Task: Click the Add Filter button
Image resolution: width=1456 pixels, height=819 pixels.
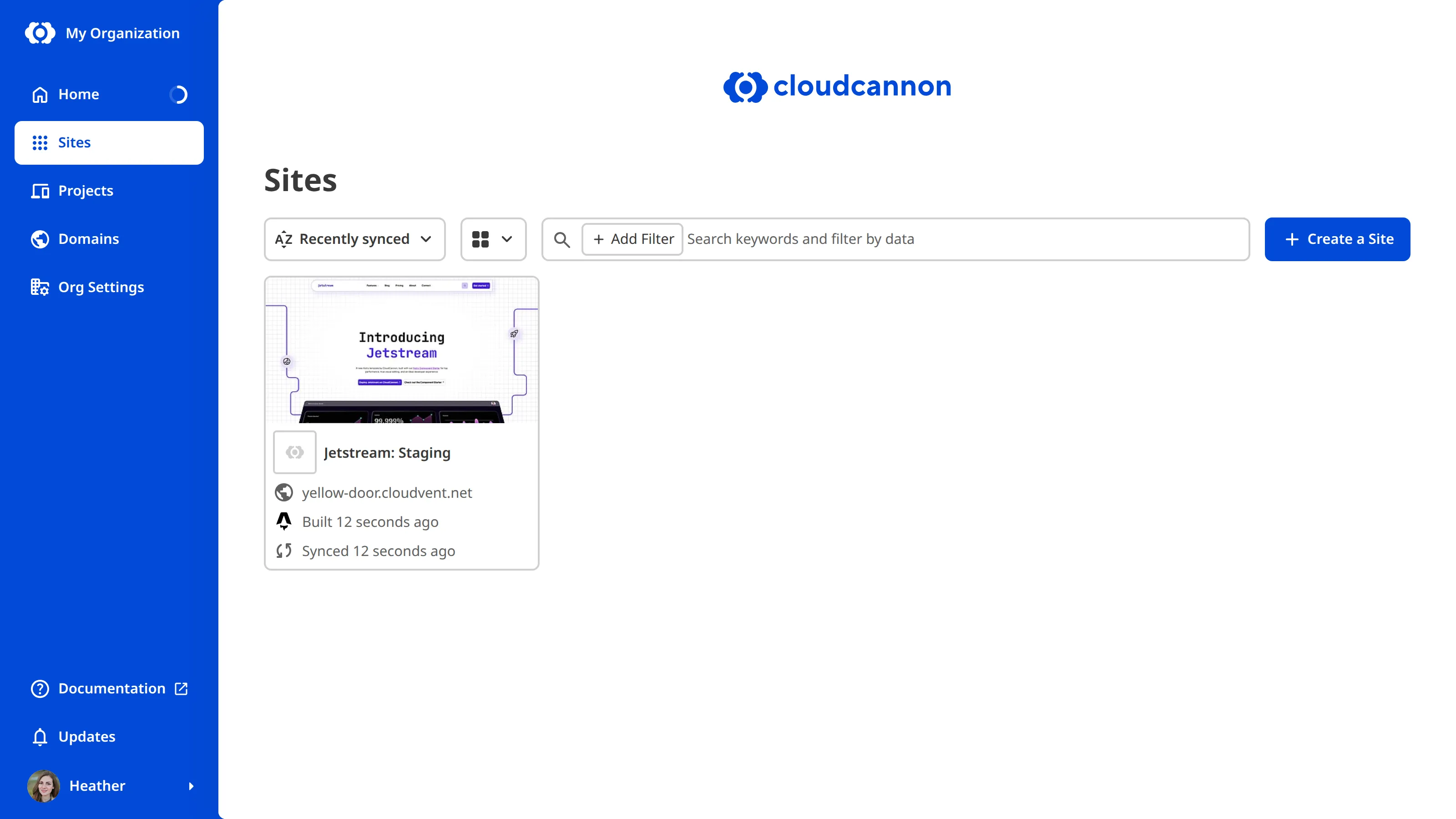Action: point(632,239)
